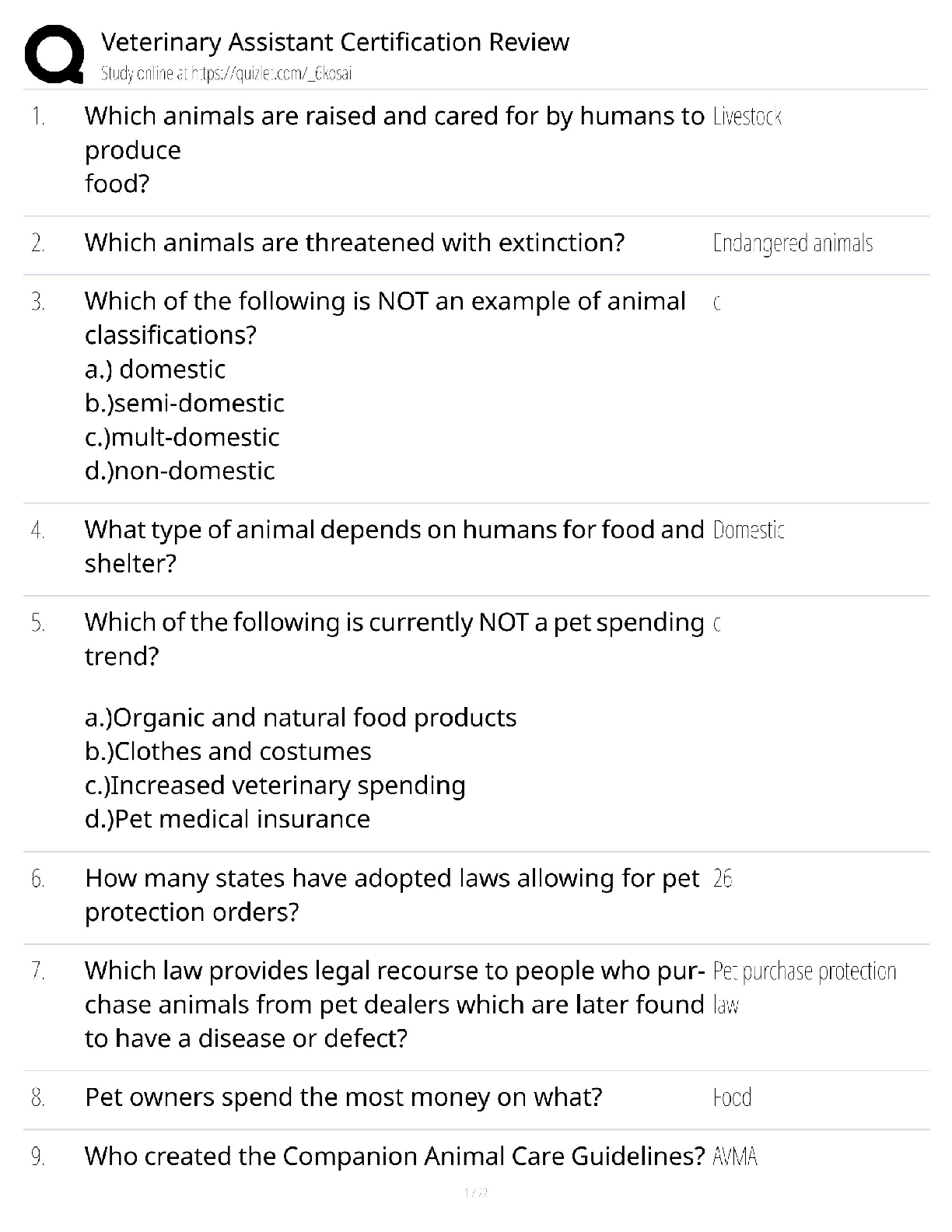This screenshot has height=1232, width=952.
Task: Click the "Food" answer for question 8
Action: pos(732,1098)
